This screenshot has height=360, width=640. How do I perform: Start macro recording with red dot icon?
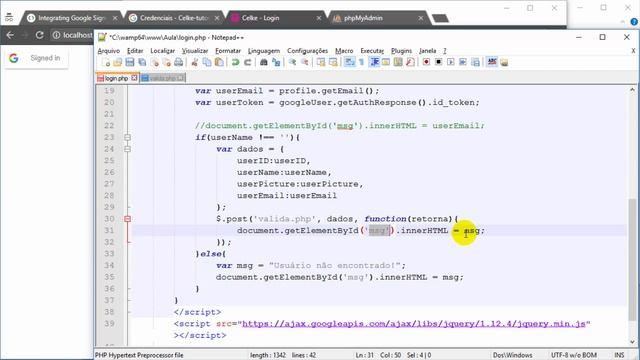pos(427,62)
